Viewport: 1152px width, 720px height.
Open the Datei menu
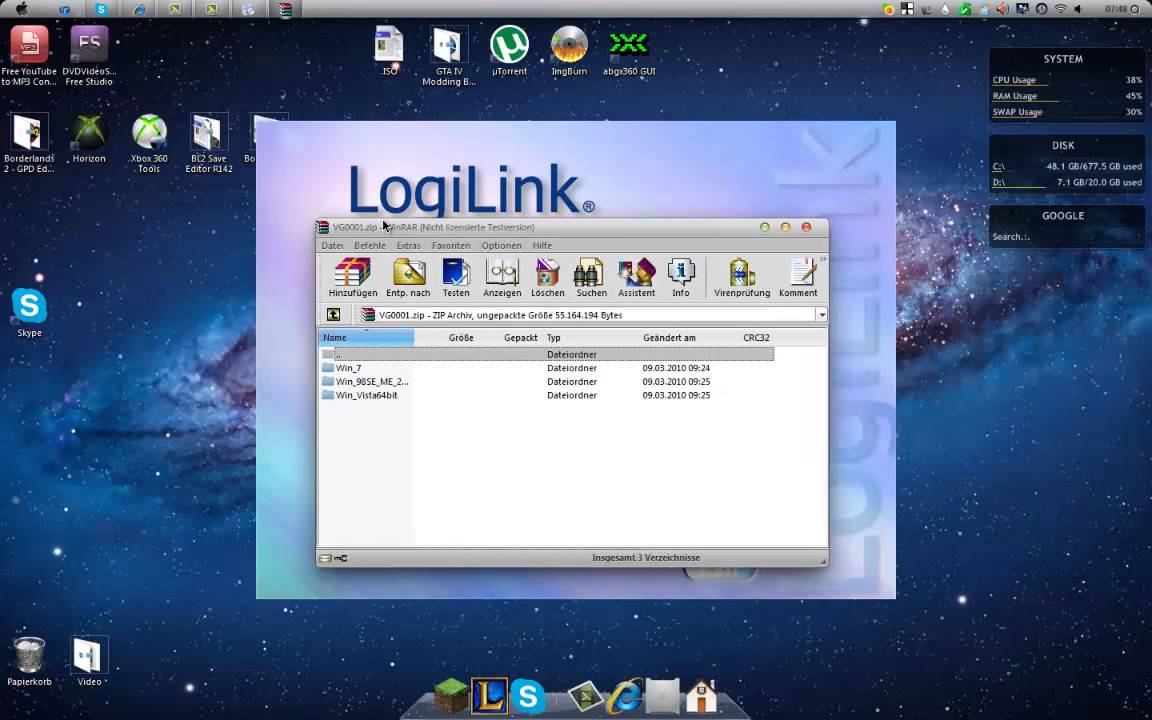[332, 245]
